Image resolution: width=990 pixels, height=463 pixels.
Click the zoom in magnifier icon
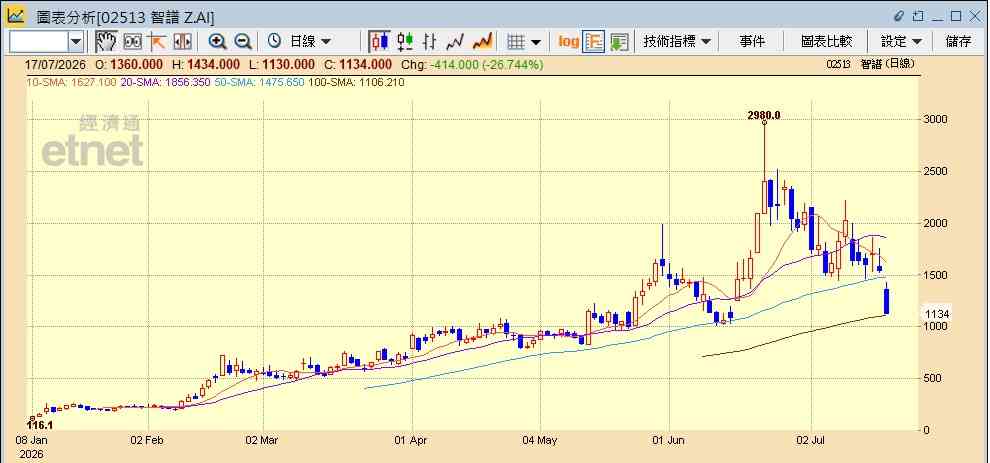[x=218, y=42]
